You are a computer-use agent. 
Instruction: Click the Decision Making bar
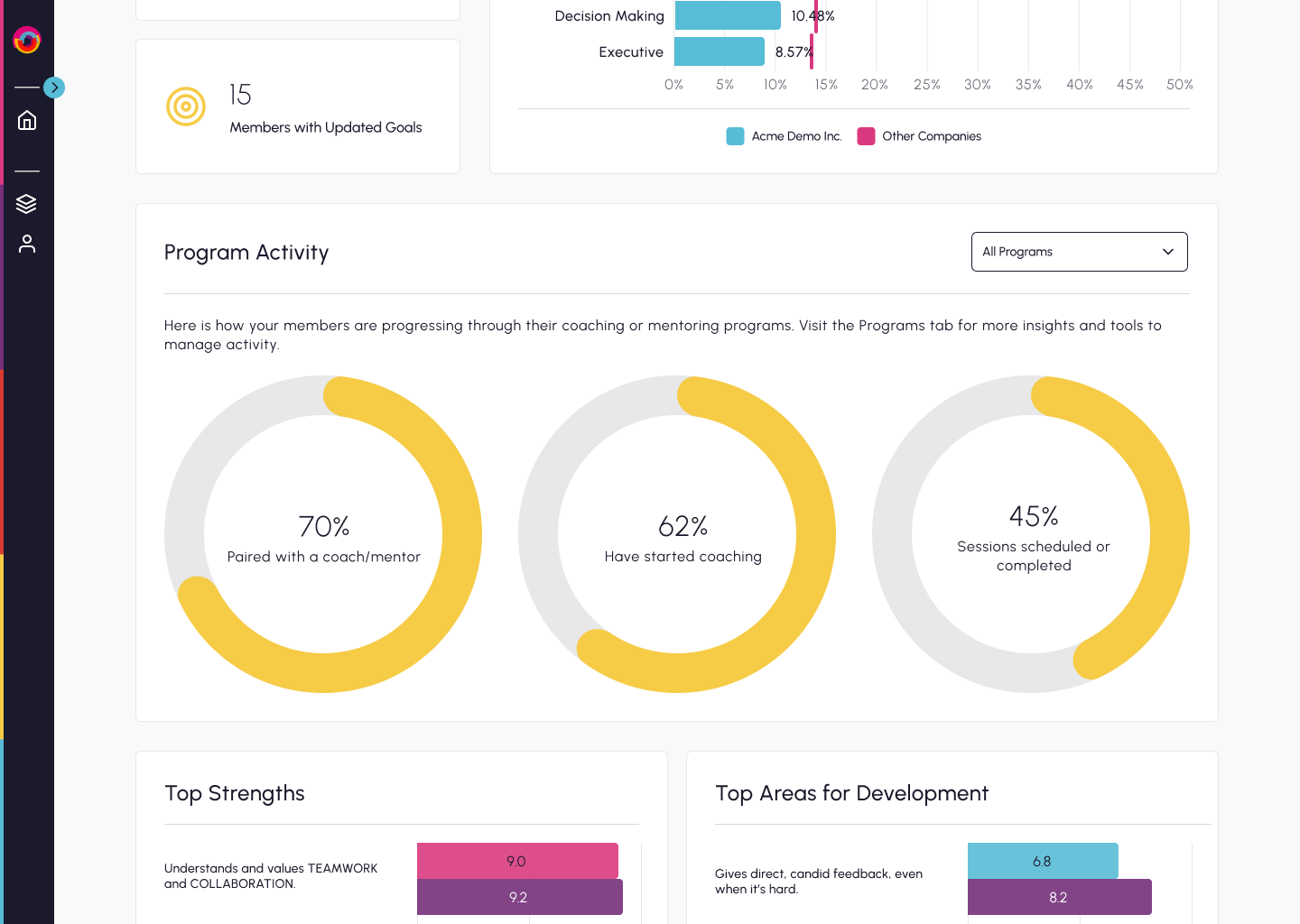tap(728, 15)
